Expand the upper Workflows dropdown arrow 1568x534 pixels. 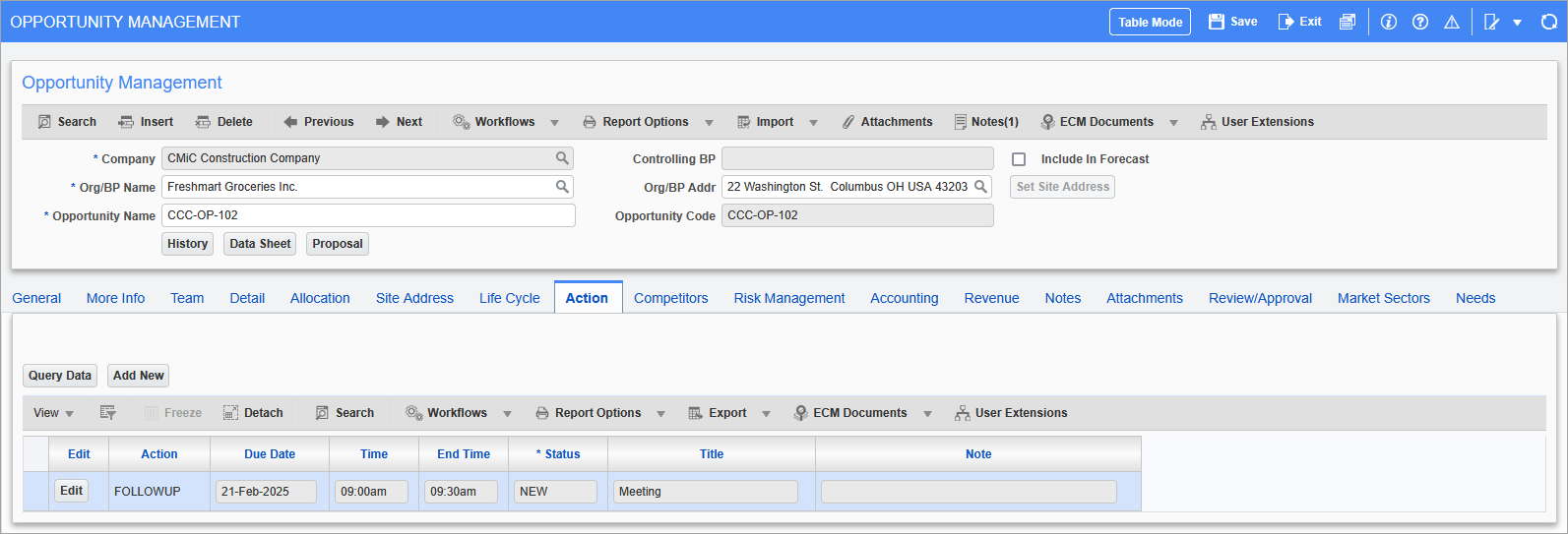(554, 123)
